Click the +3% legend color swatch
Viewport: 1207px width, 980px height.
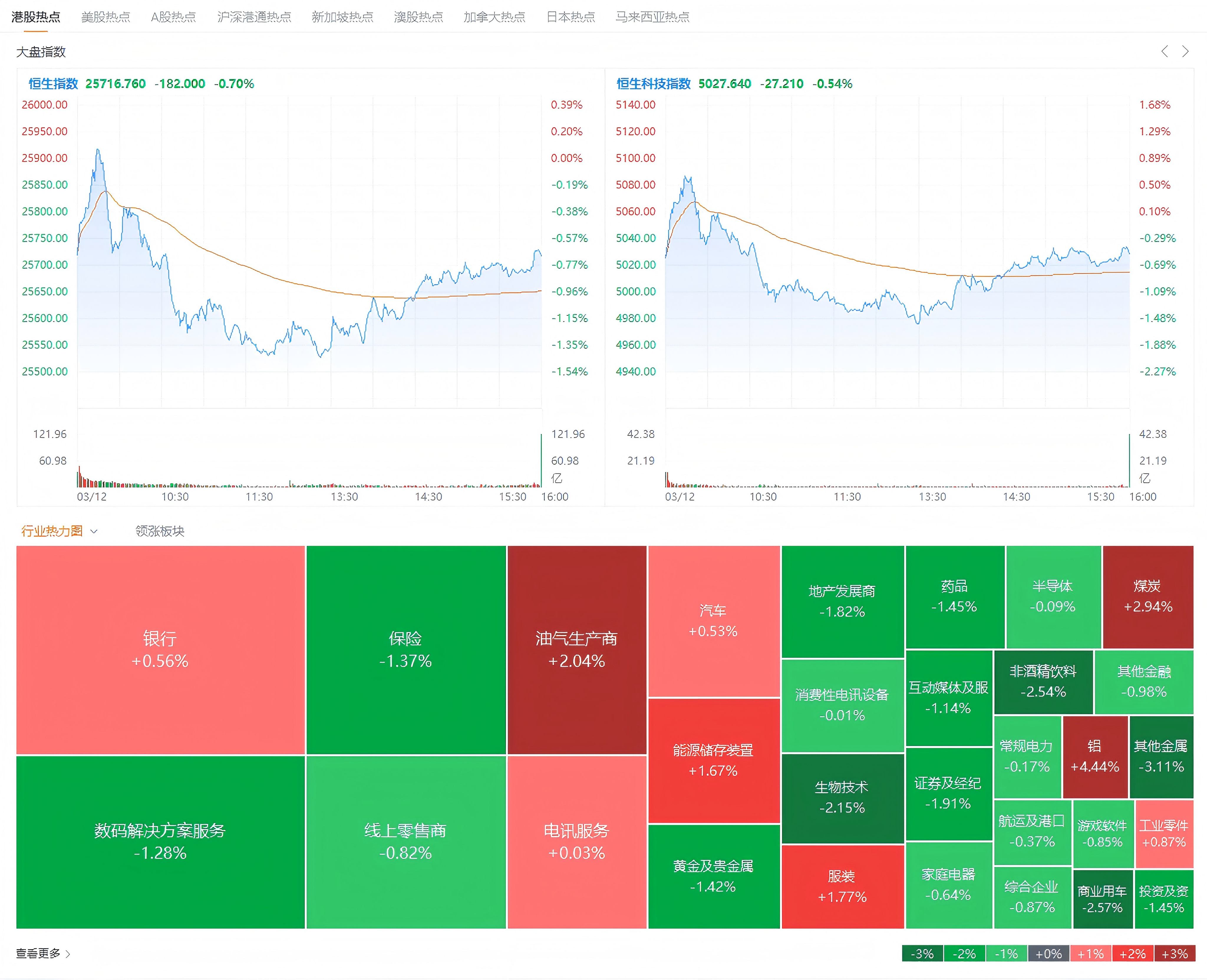point(1175,953)
